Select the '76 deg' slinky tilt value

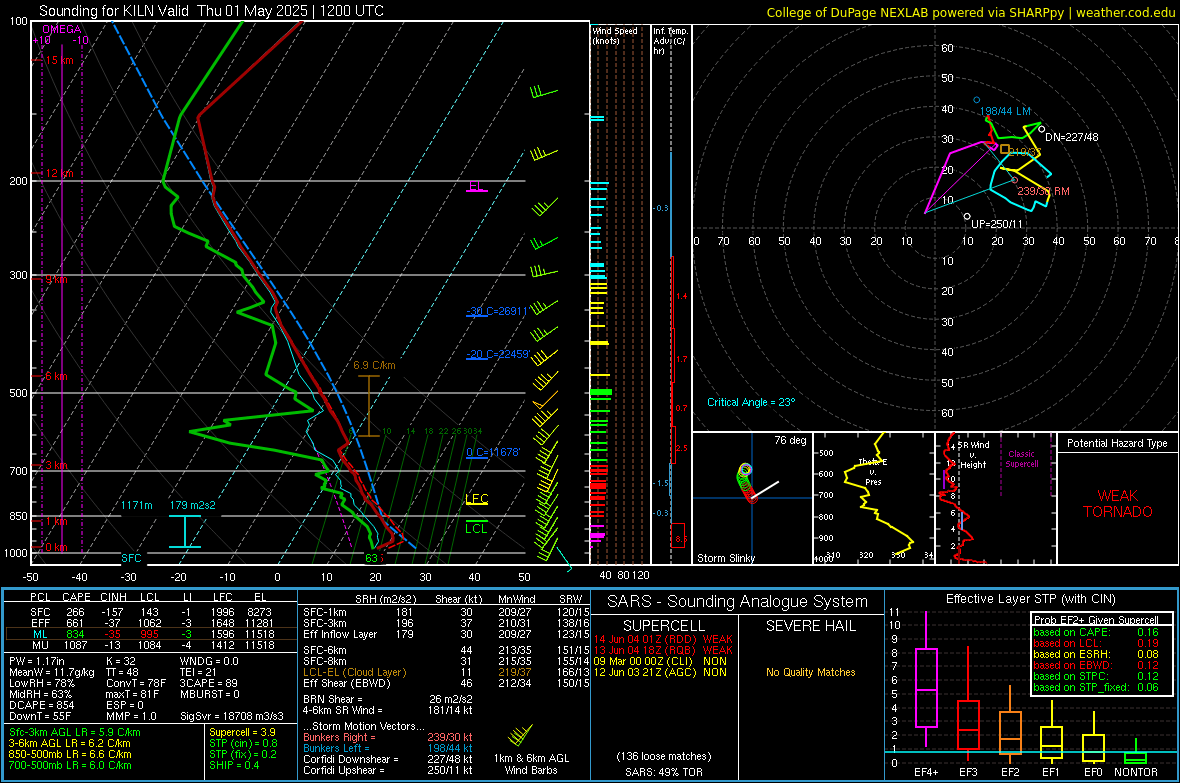pos(790,440)
